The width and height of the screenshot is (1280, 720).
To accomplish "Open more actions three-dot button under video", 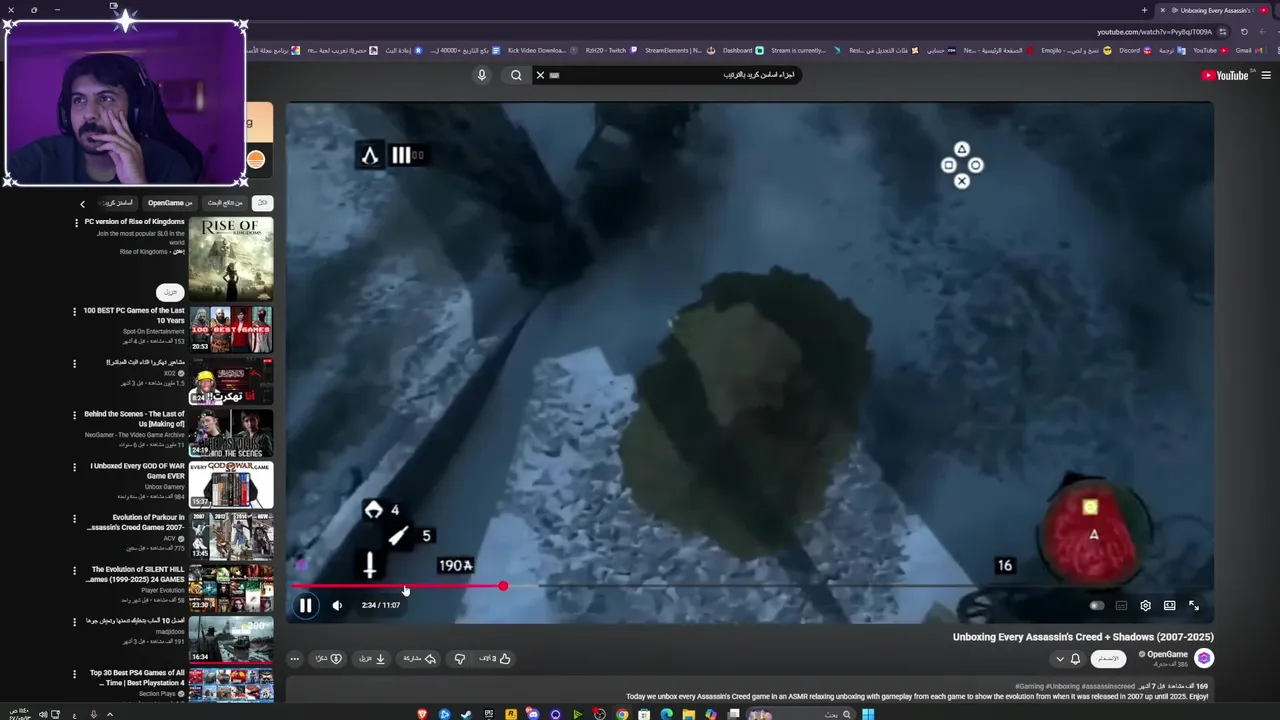I will click(x=294, y=658).
